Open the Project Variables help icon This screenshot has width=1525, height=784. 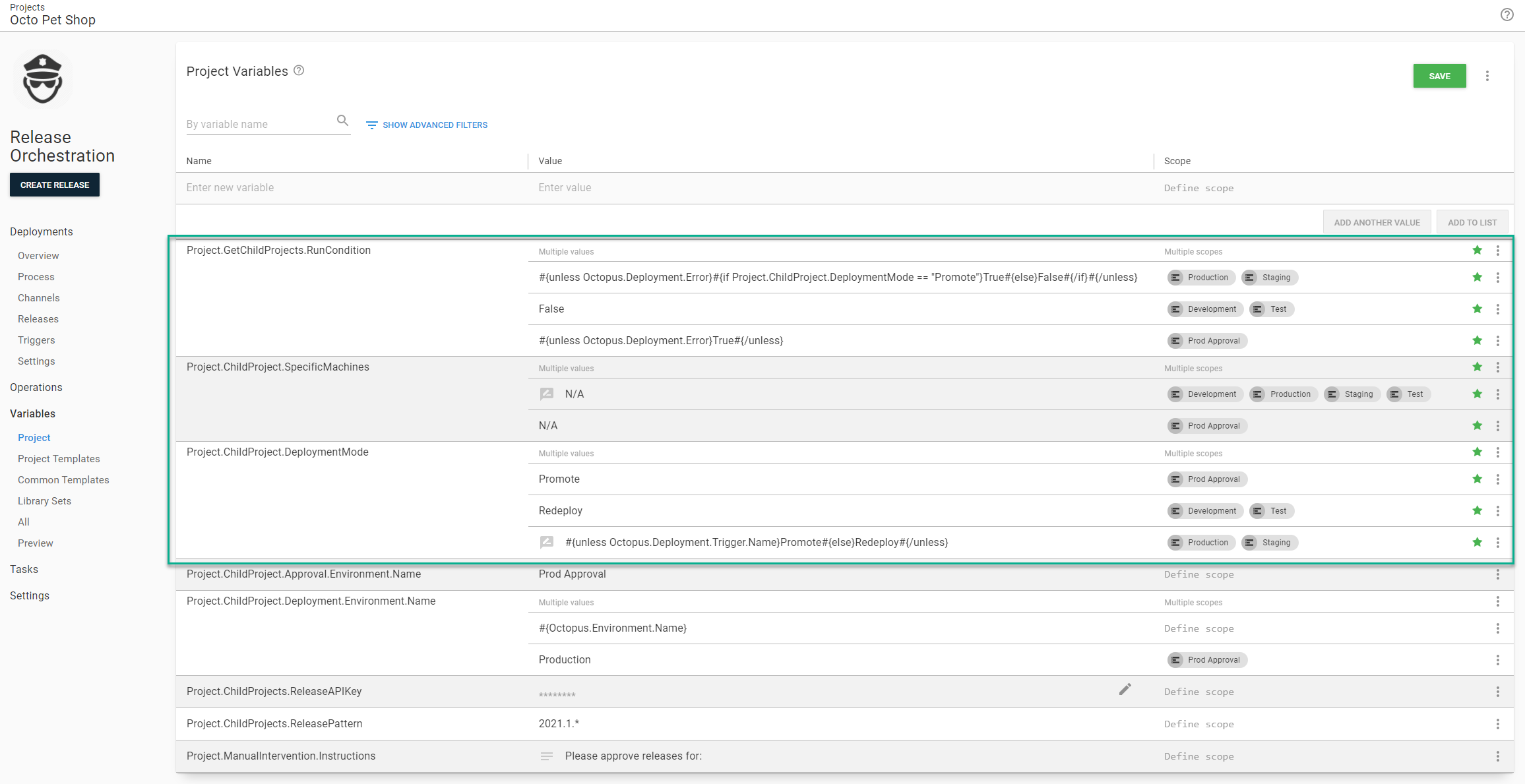pyautogui.click(x=299, y=71)
